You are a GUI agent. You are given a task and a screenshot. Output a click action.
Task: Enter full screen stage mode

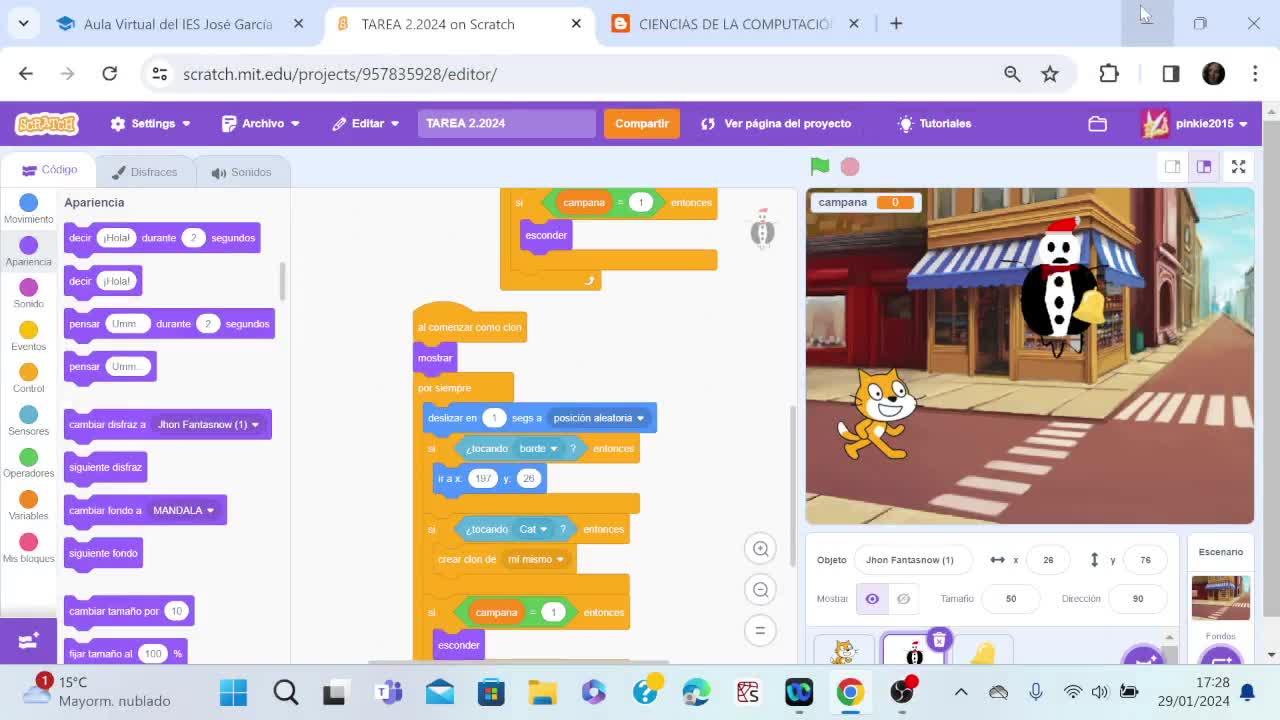pos(1238,167)
